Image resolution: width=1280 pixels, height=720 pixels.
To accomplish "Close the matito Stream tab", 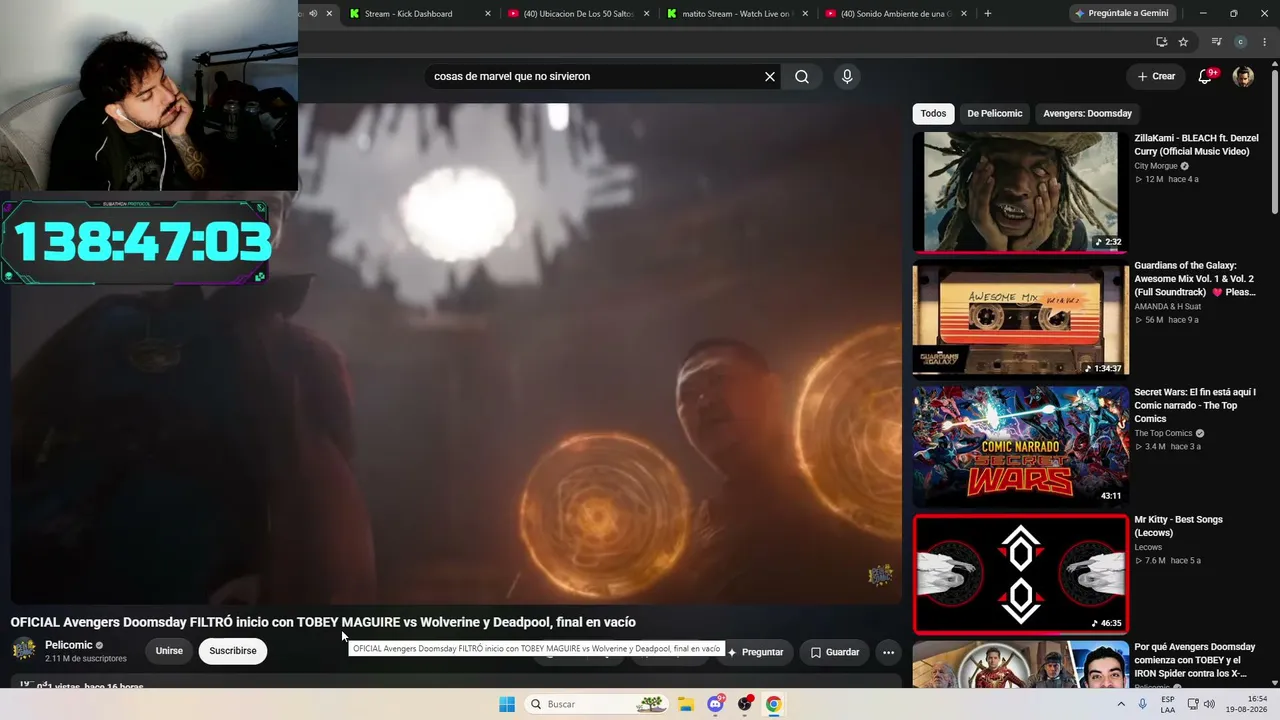I will coord(806,13).
